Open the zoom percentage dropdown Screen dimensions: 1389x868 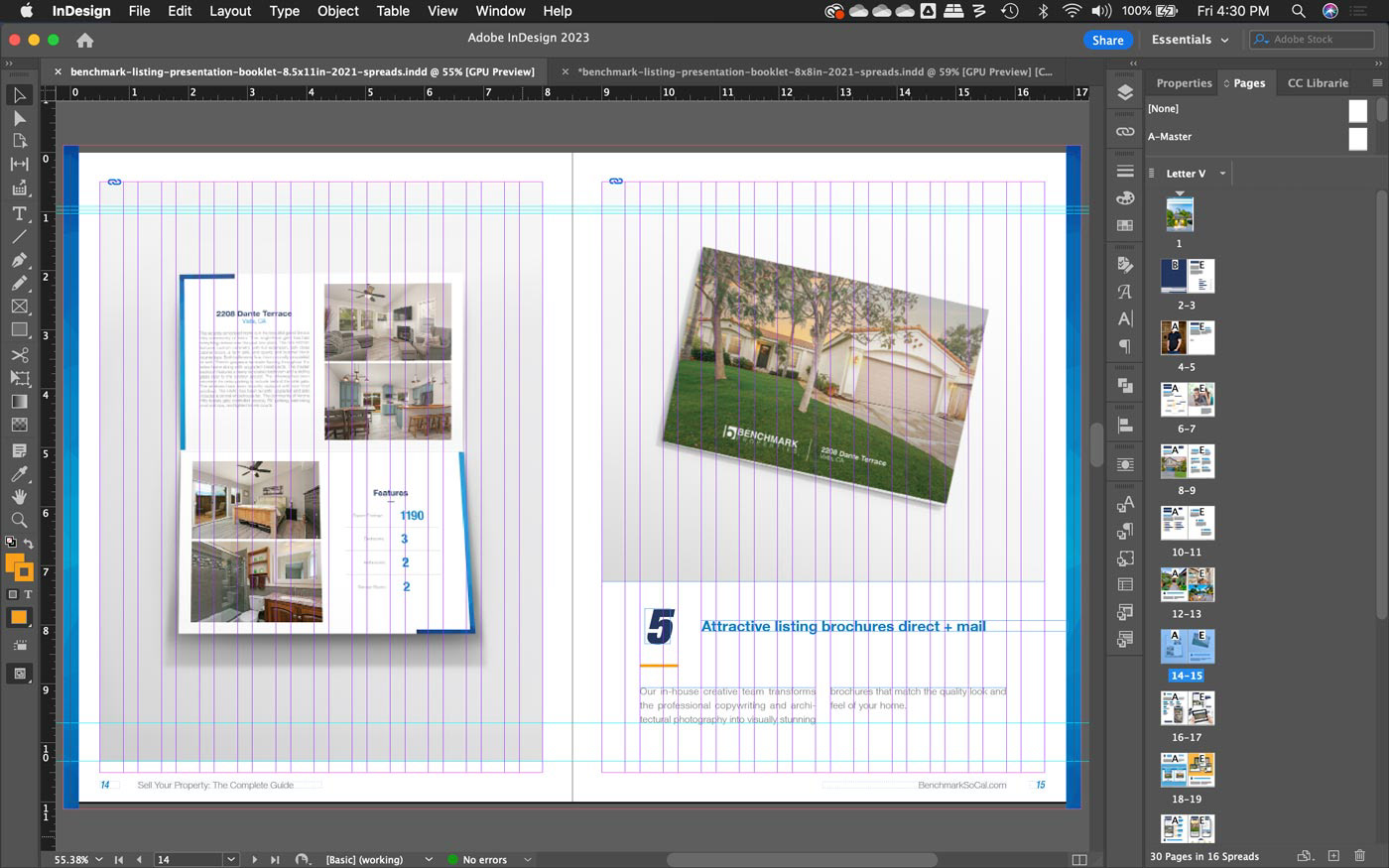[97, 860]
